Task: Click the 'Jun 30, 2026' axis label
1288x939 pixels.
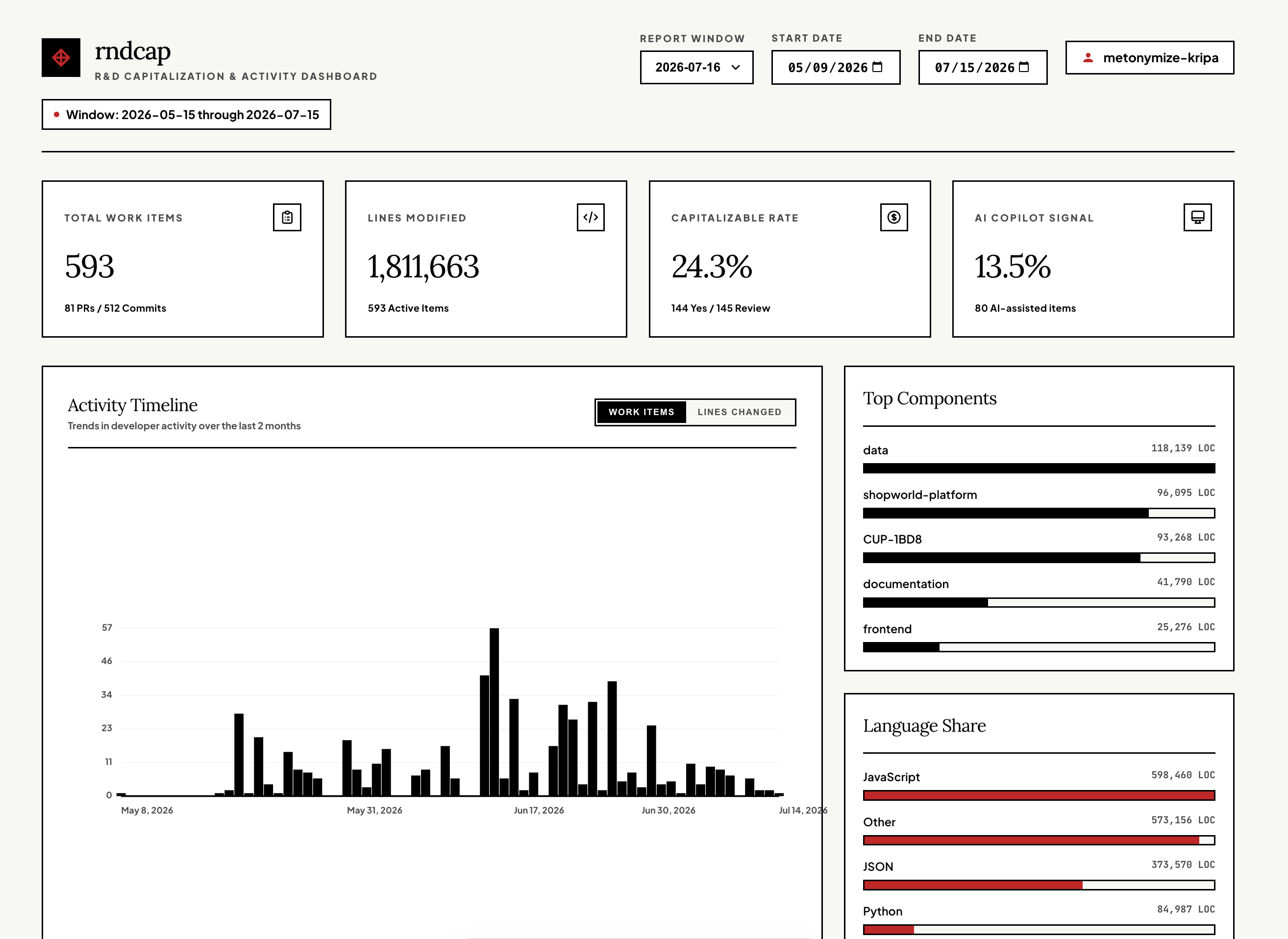Action: click(669, 810)
